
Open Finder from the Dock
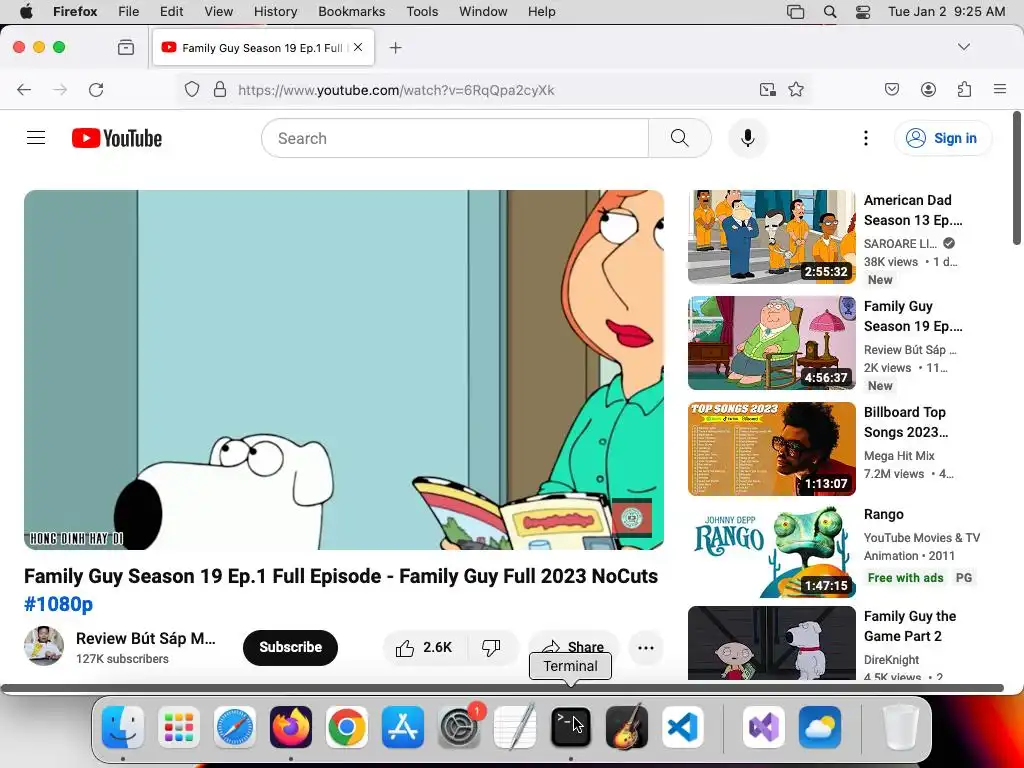click(x=123, y=727)
